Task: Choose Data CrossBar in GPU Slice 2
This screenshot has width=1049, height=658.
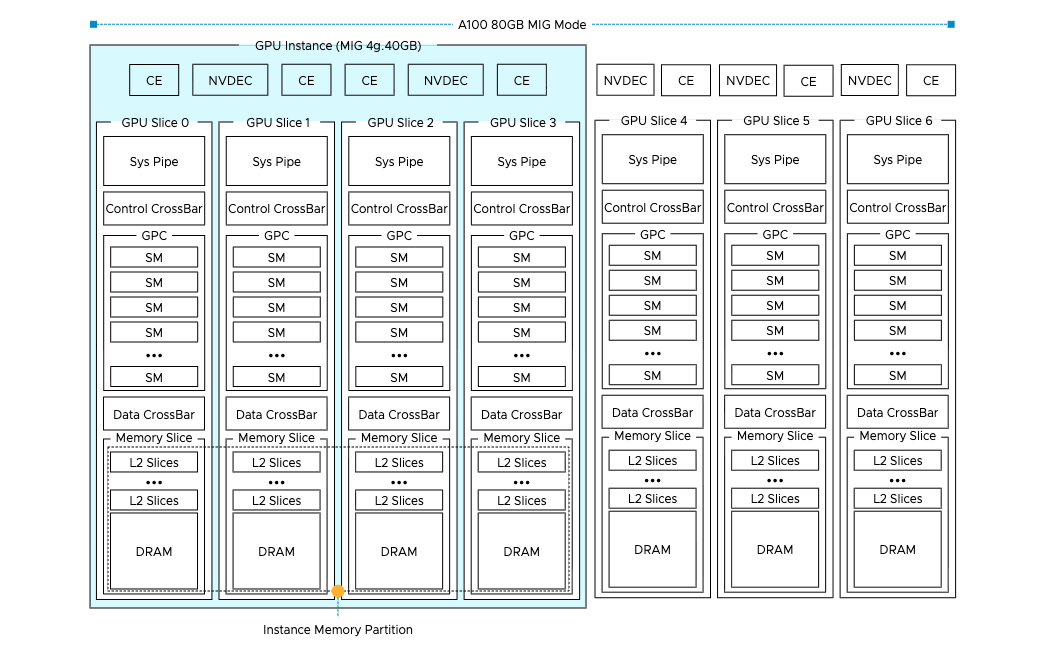Action: (399, 414)
